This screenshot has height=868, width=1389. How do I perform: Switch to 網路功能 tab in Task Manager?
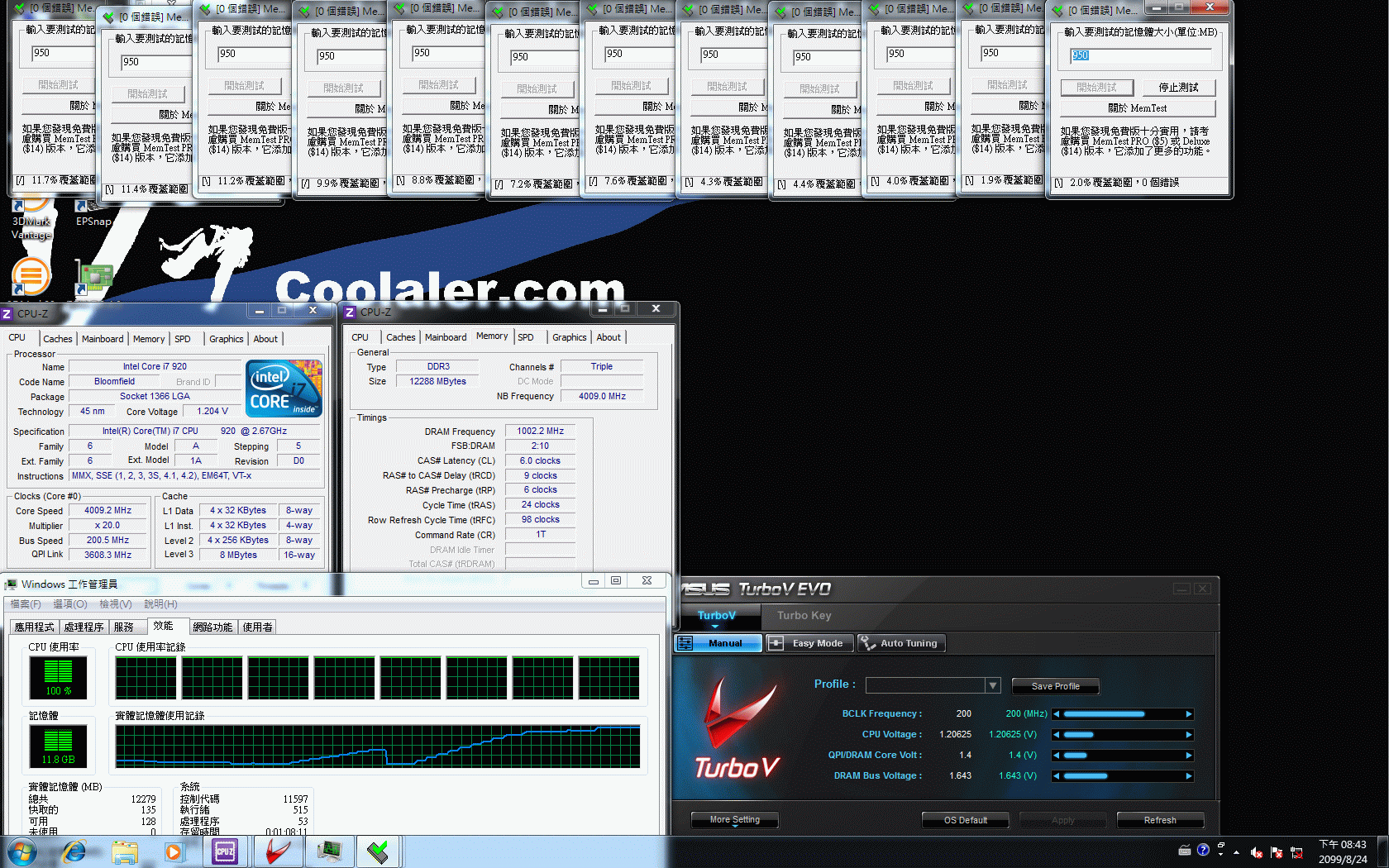click(x=212, y=627)
